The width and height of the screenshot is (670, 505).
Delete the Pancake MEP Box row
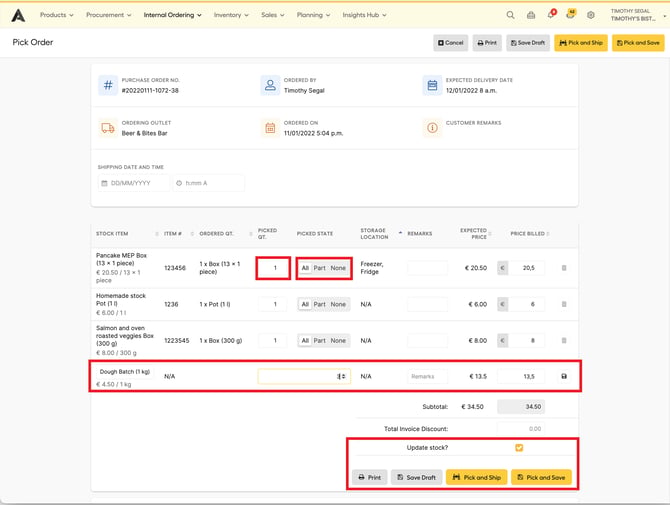pyautogui.click(x=564, y=268)
